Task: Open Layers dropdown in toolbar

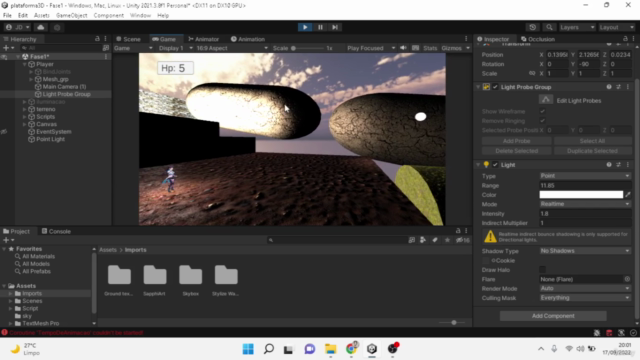Action: pos(578,27)
